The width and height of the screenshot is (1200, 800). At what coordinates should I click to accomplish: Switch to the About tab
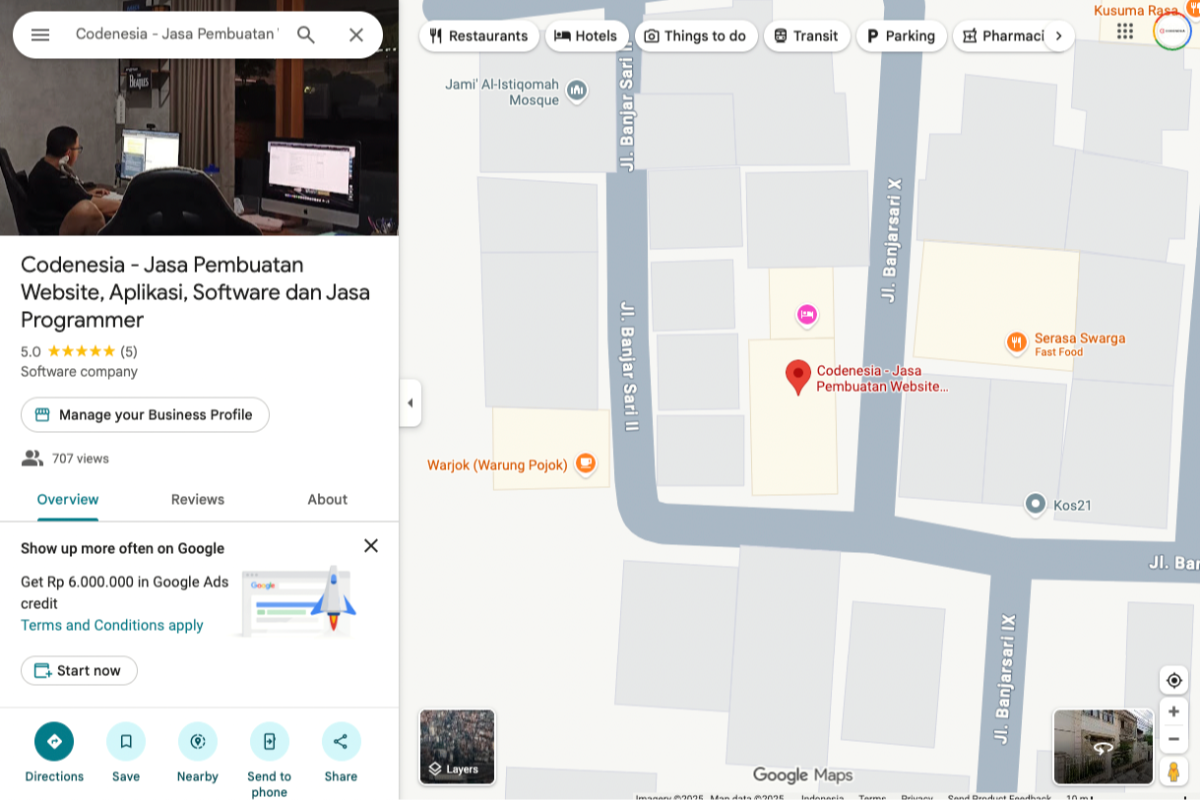(327, 499)
